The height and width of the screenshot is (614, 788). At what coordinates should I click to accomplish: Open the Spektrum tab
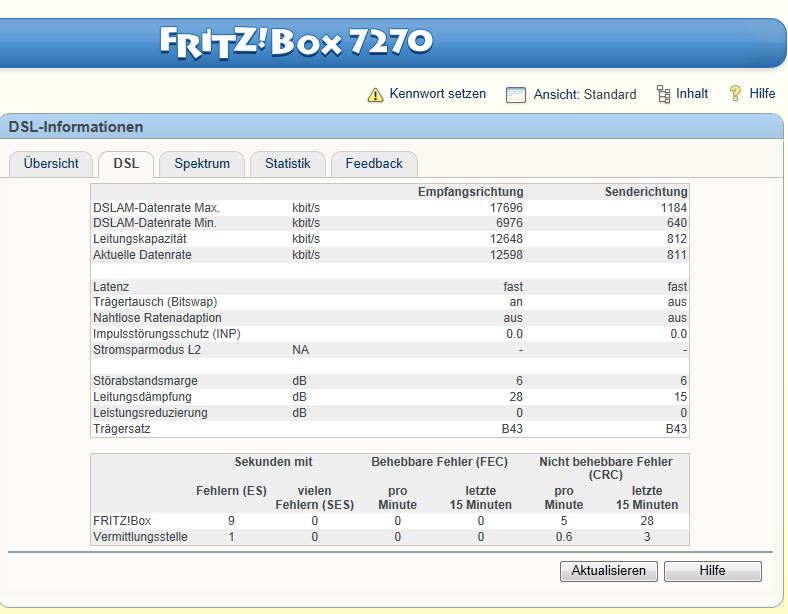click(202, 164)
